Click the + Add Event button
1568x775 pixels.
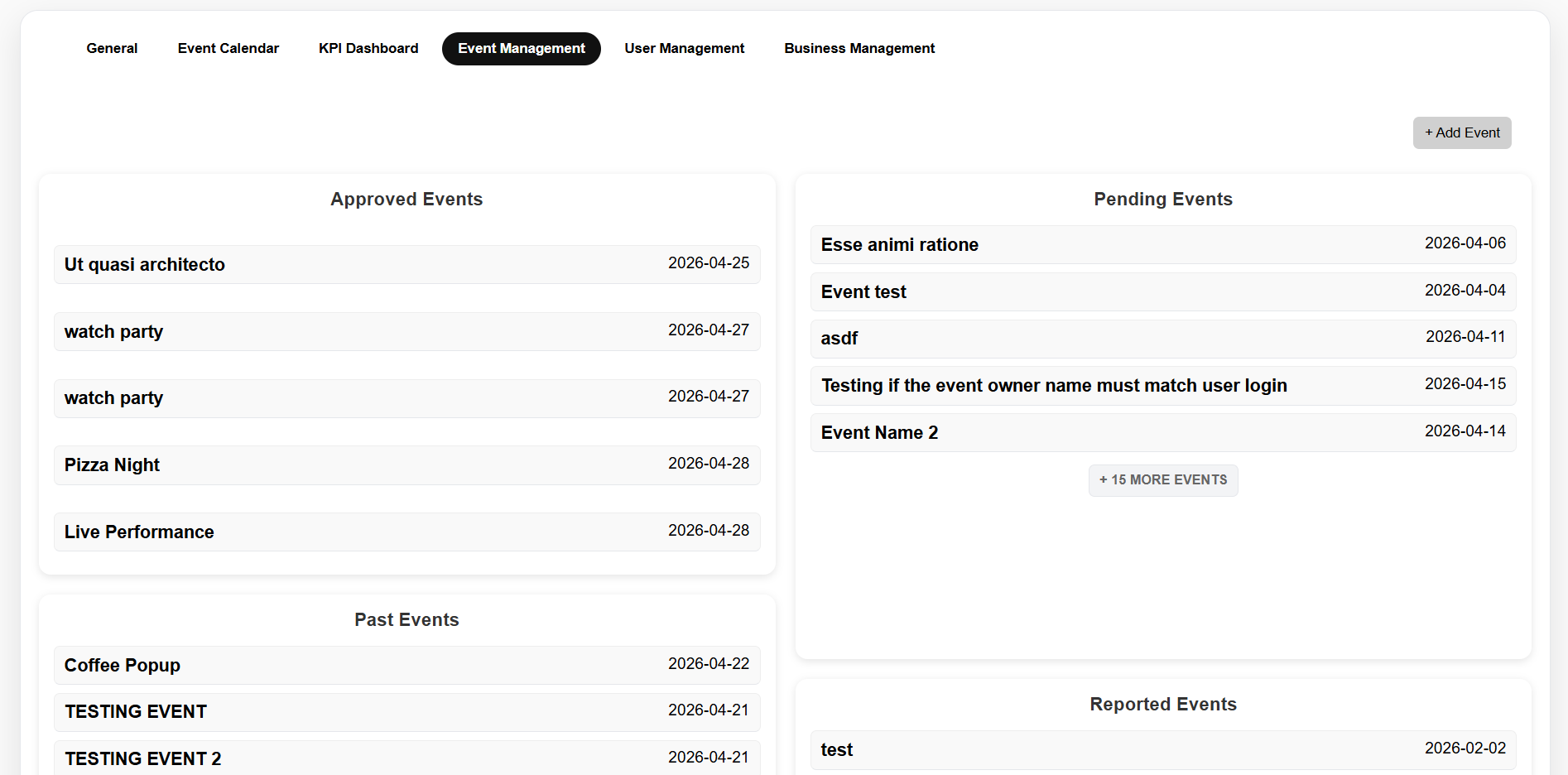point(1462,133)
